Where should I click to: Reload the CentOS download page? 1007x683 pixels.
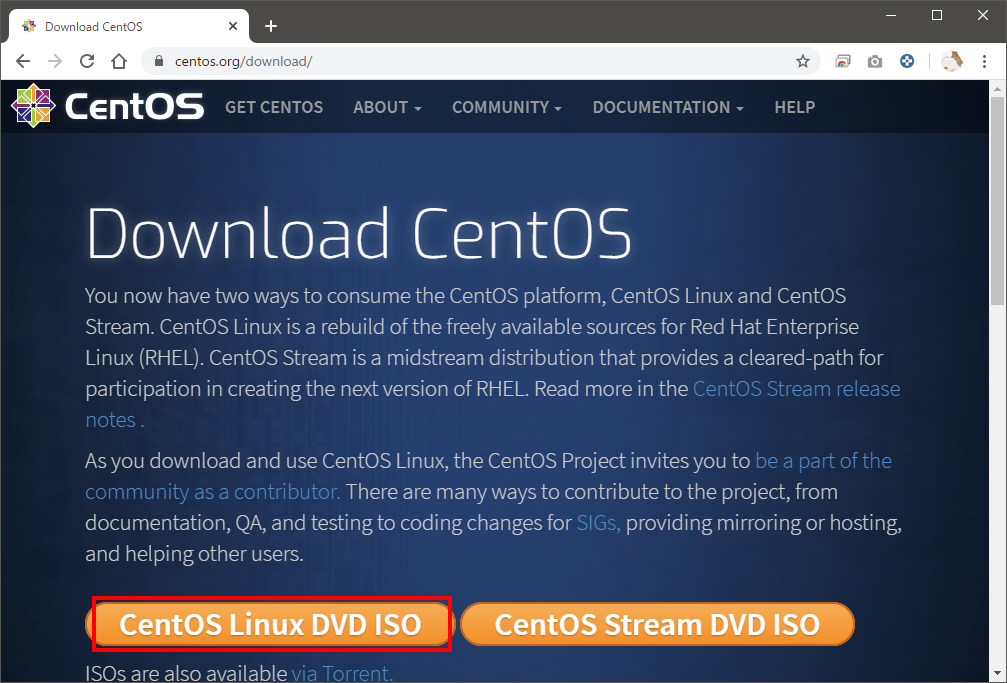[x=87, y=61]
